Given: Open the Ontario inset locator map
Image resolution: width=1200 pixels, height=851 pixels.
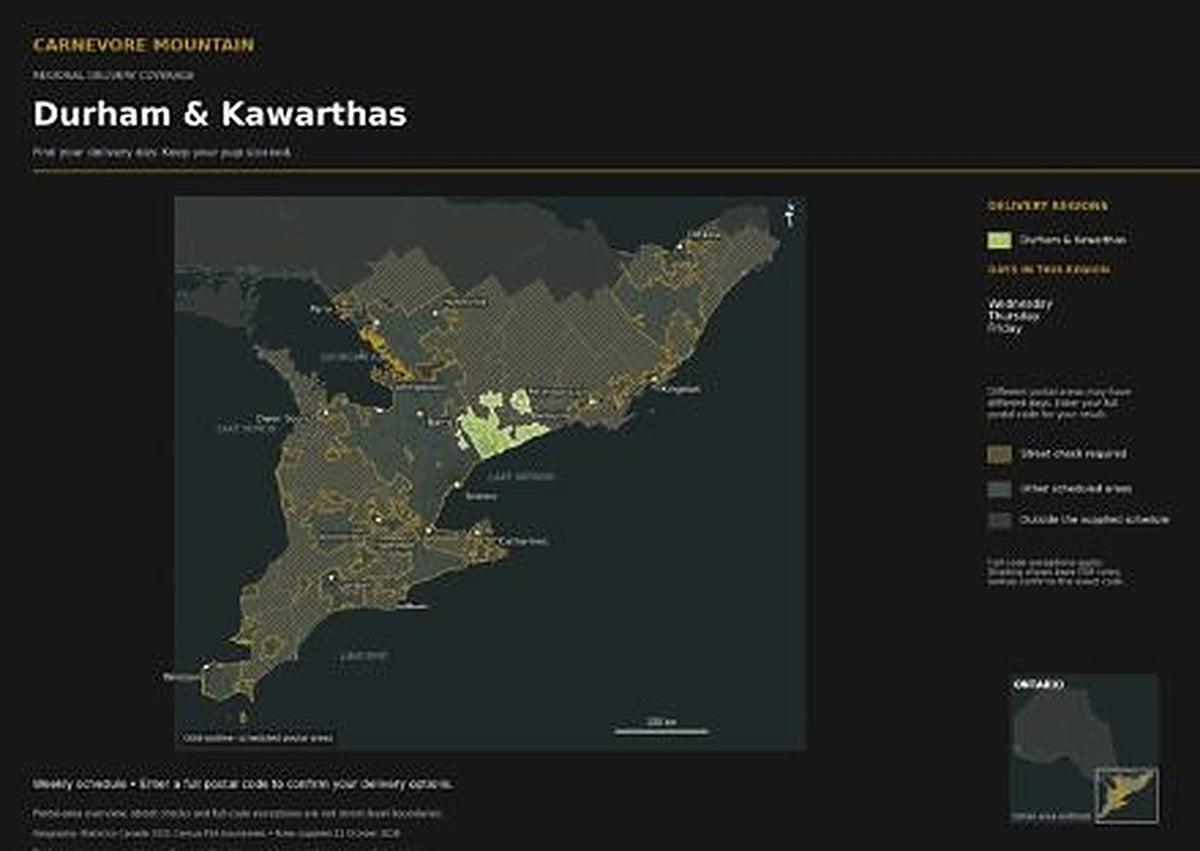Looking at the screenshot, I should 1084,749.
